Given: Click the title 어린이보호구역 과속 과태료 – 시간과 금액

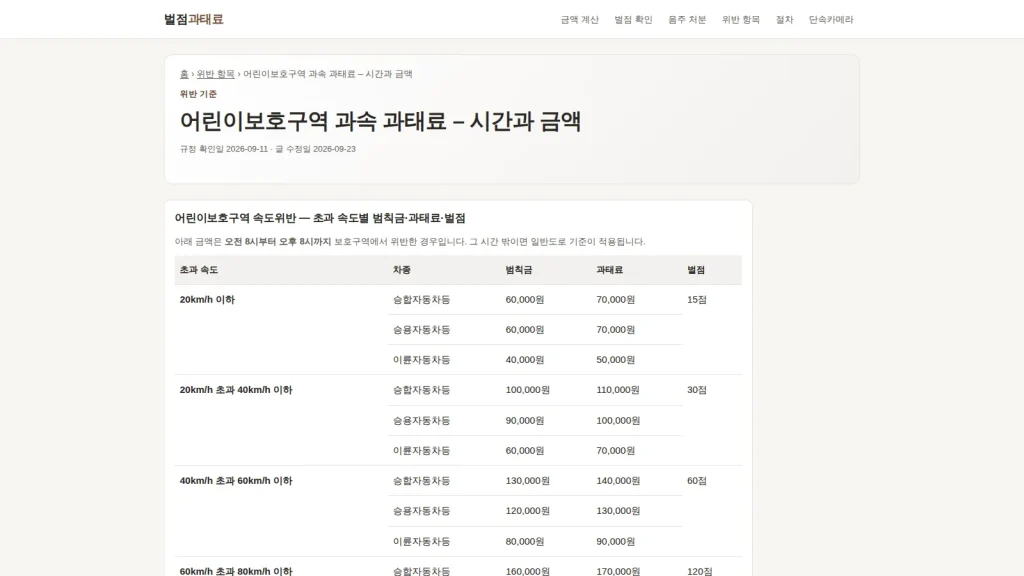Looking at the screenshot, I should 380,121.
